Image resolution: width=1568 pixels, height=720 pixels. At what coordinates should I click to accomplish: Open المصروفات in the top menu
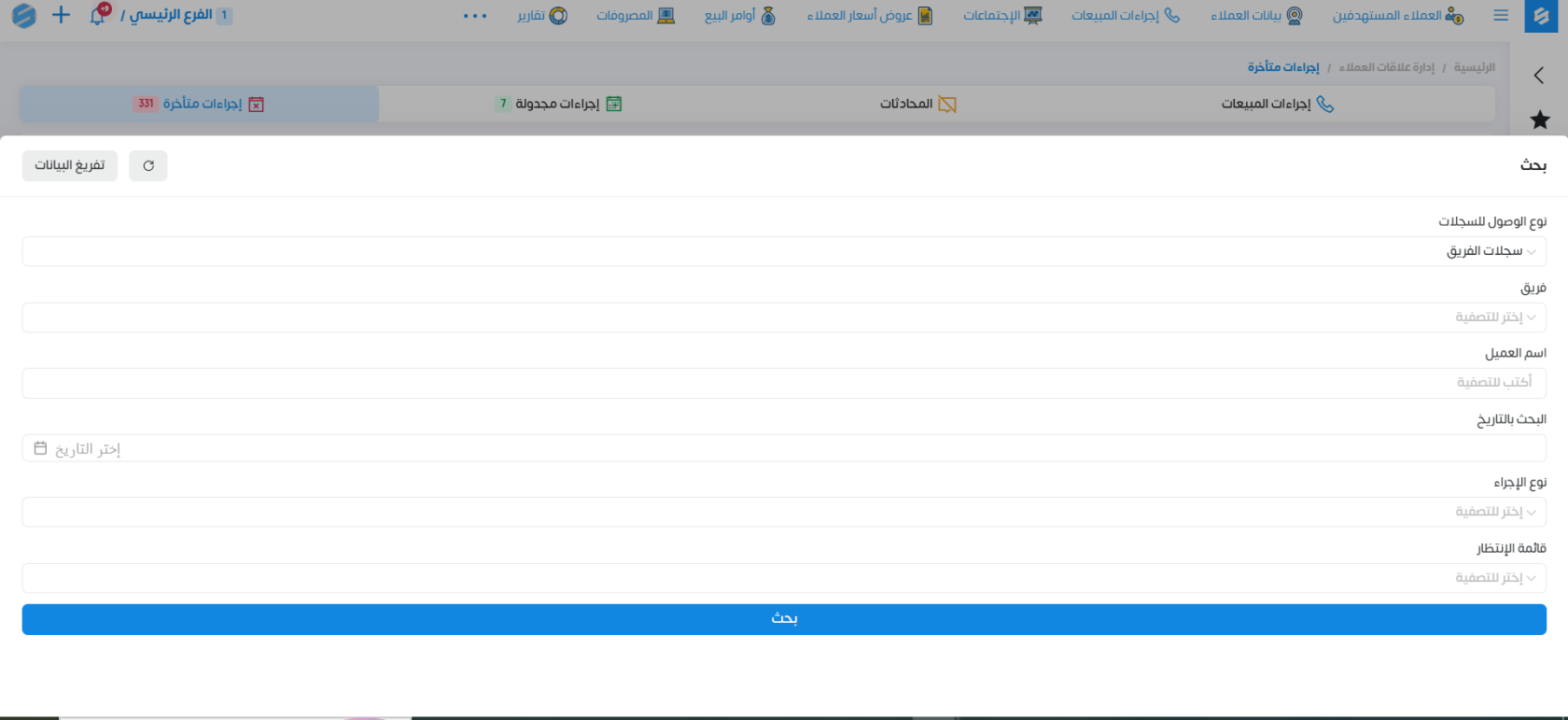pos(636,16)
